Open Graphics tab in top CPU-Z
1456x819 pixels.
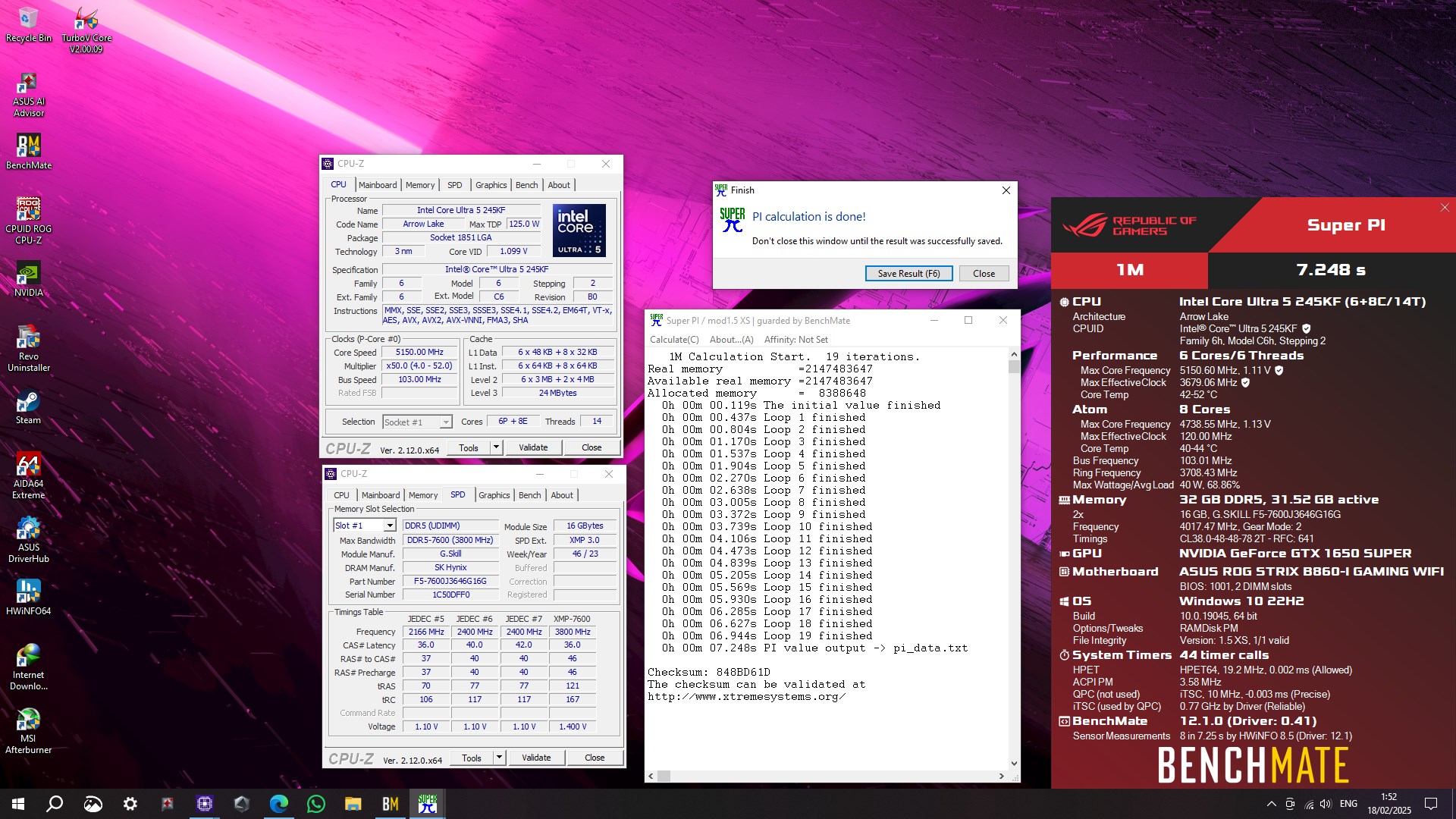coord(491,185)
